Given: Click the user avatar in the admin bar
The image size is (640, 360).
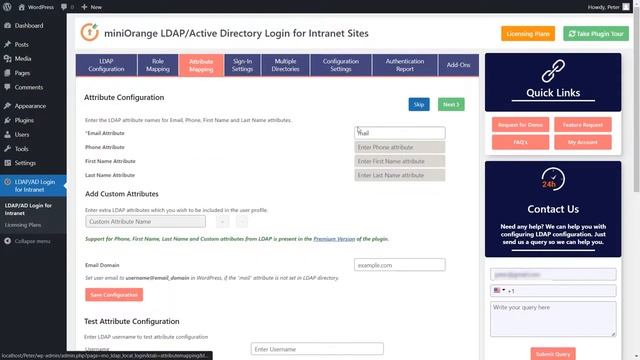Looking at the screenshot, I should (x=626, y=7).
